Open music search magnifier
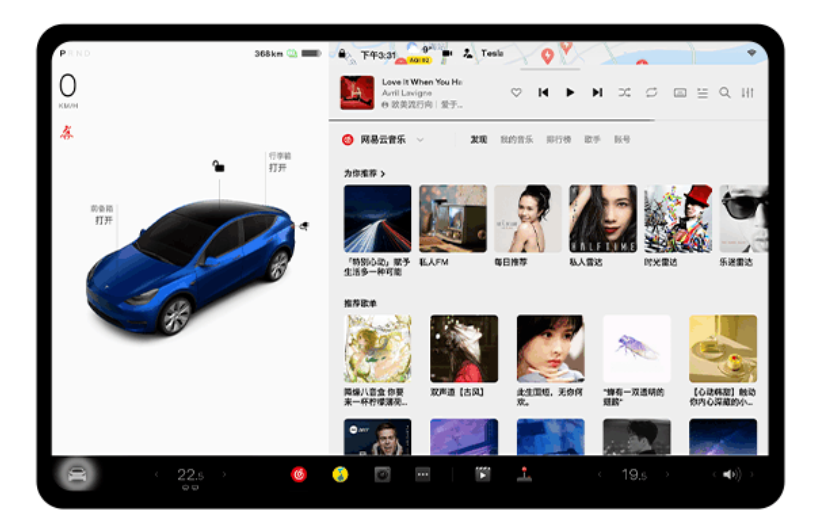Image resolution: width=814 pixels, height=529 pixels. pyautogui.click(x=725, y=92)
